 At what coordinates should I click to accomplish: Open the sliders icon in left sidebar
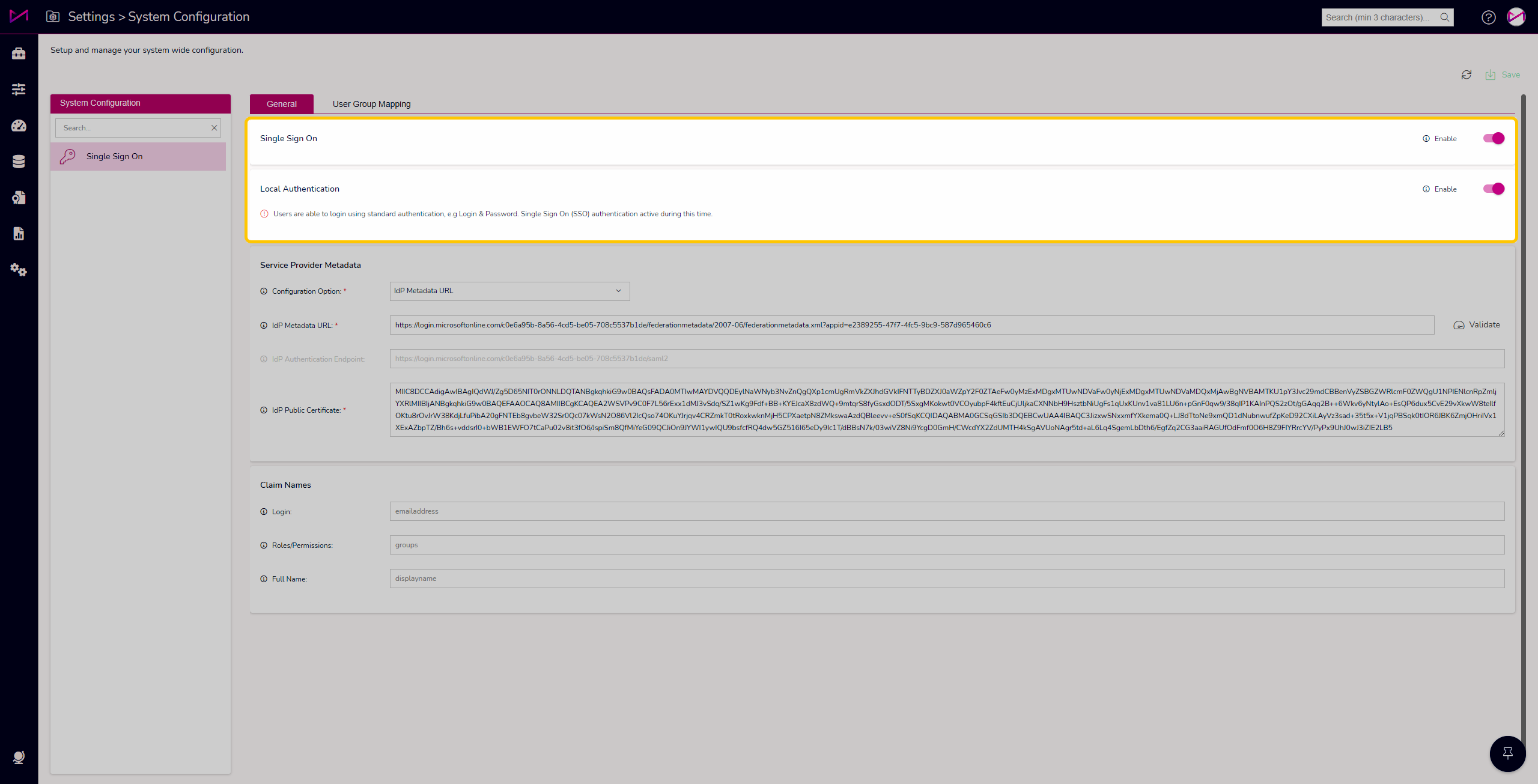click(19, 90)
